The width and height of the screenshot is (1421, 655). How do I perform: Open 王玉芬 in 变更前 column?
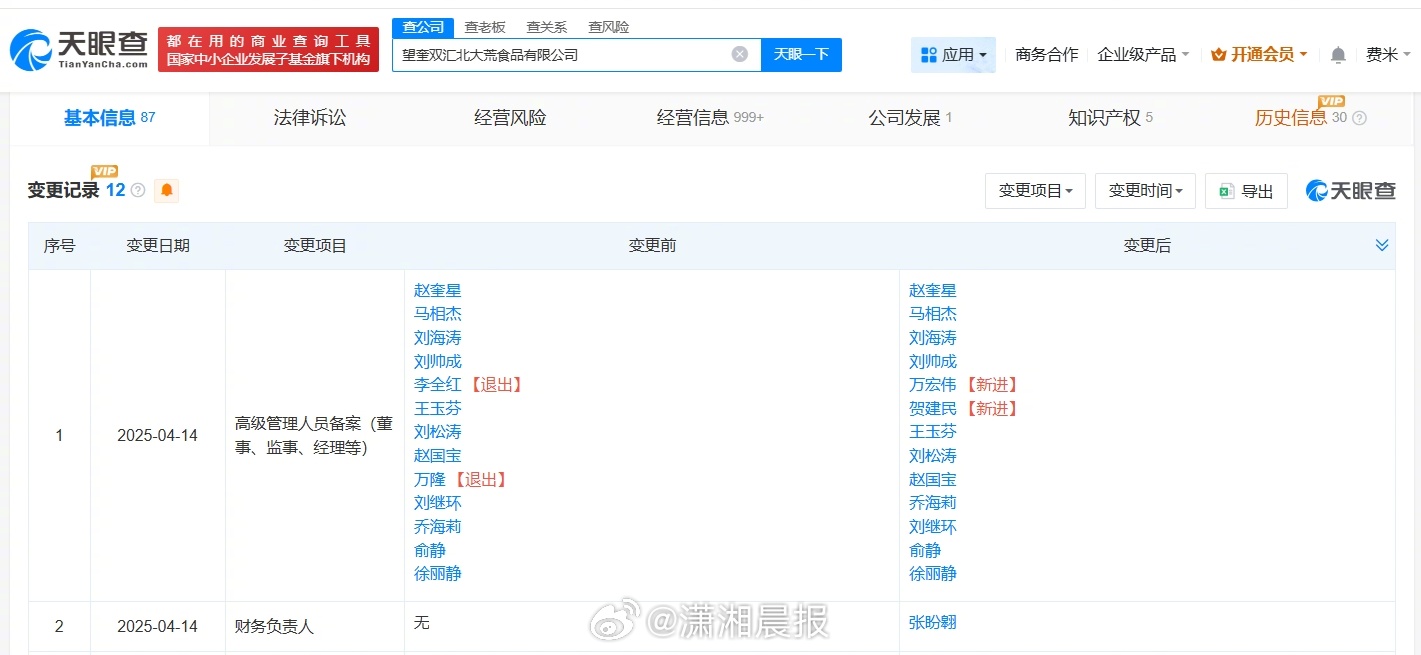pyautogui.click(x=438, y=408)
